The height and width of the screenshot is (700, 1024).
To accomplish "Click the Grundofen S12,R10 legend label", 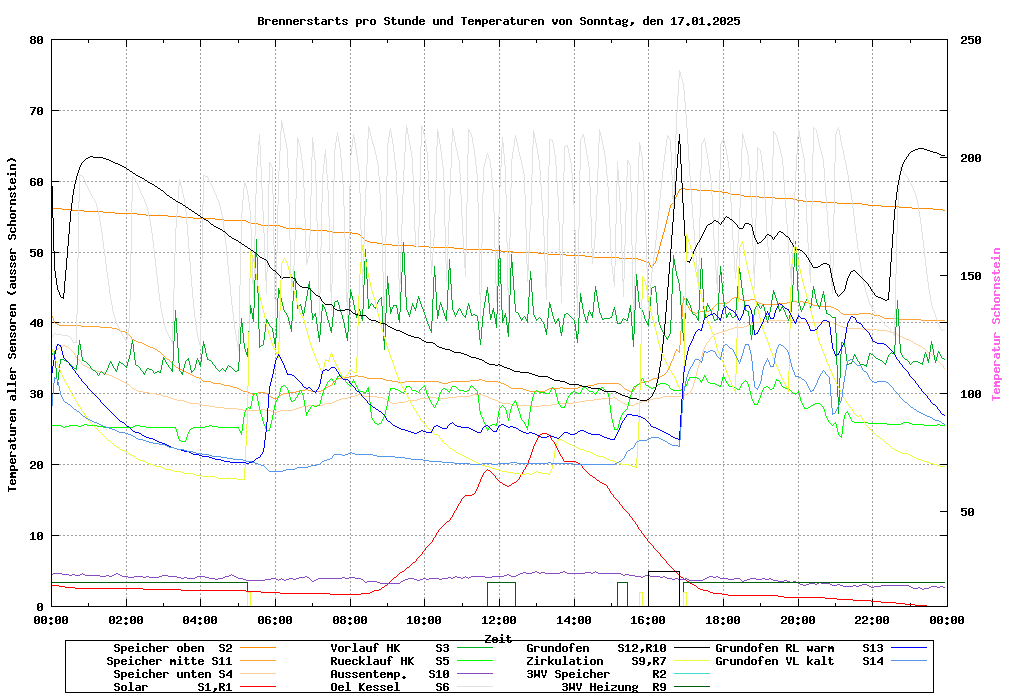I will [596, 648].
